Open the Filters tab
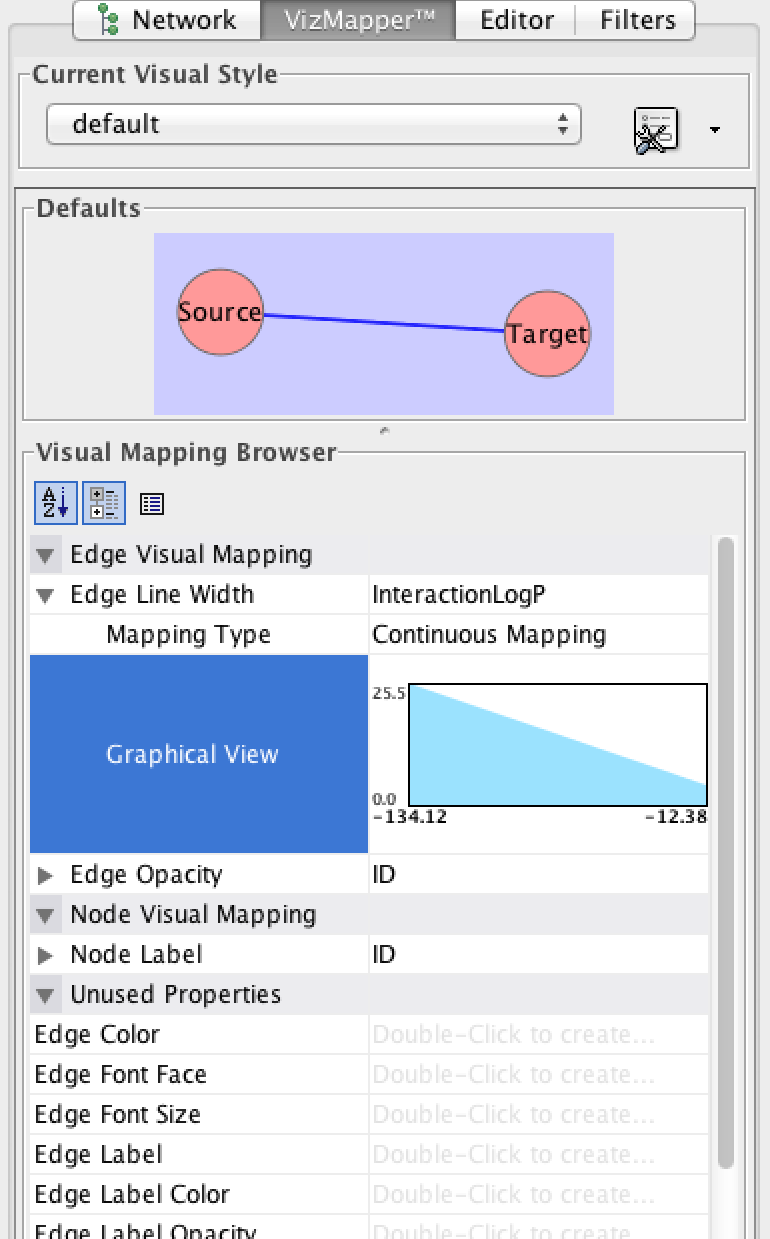The height and width of the screenshot is (1239, 770). click(637, 20)
